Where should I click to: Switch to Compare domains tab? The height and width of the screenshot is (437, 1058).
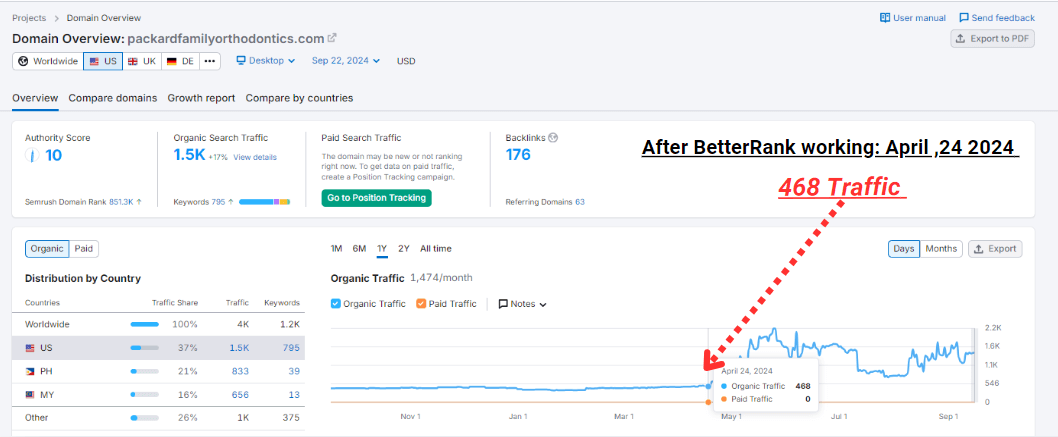pos(113,98)
